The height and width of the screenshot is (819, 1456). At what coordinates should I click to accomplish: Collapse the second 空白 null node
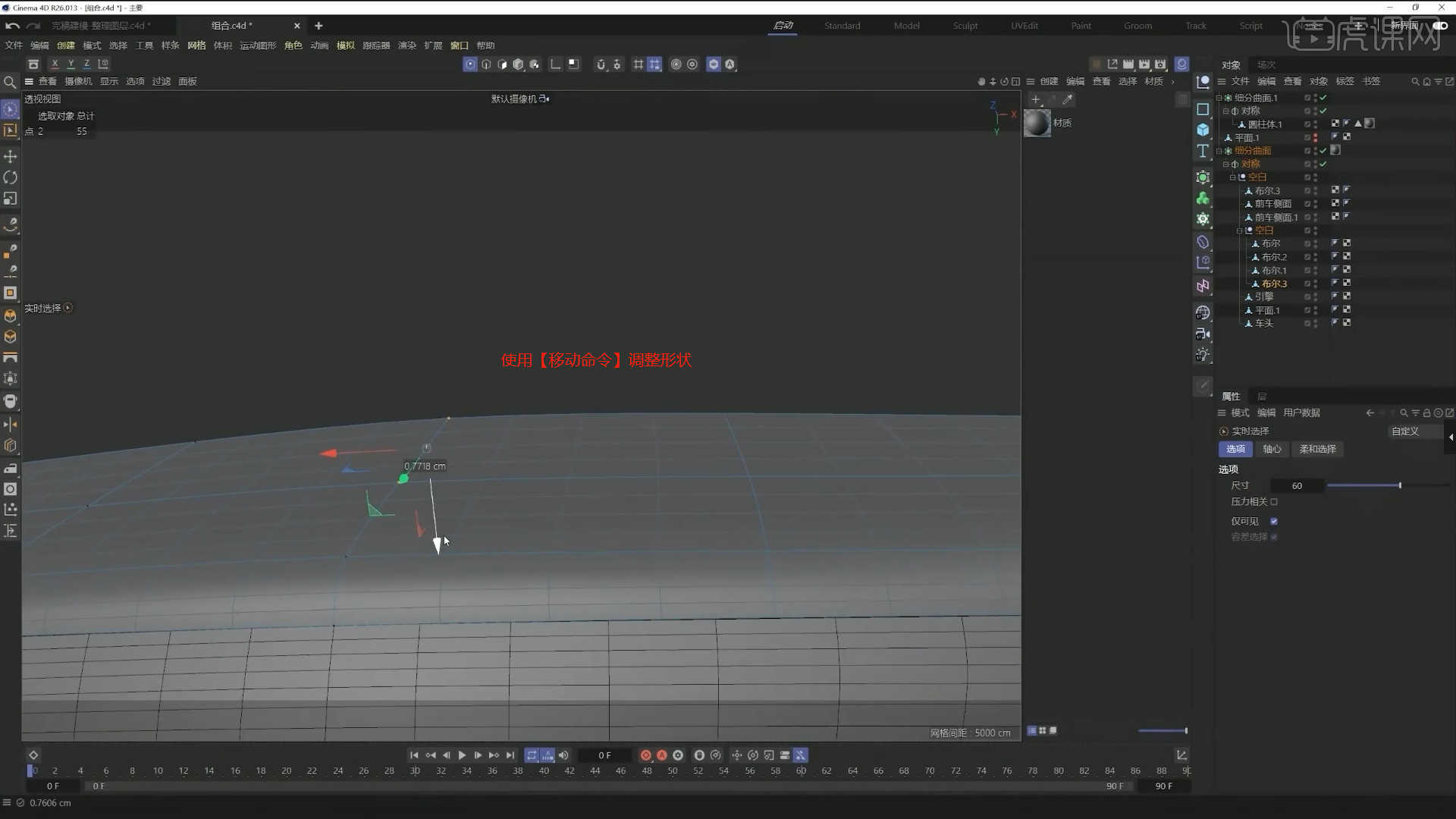point(1239,231)
